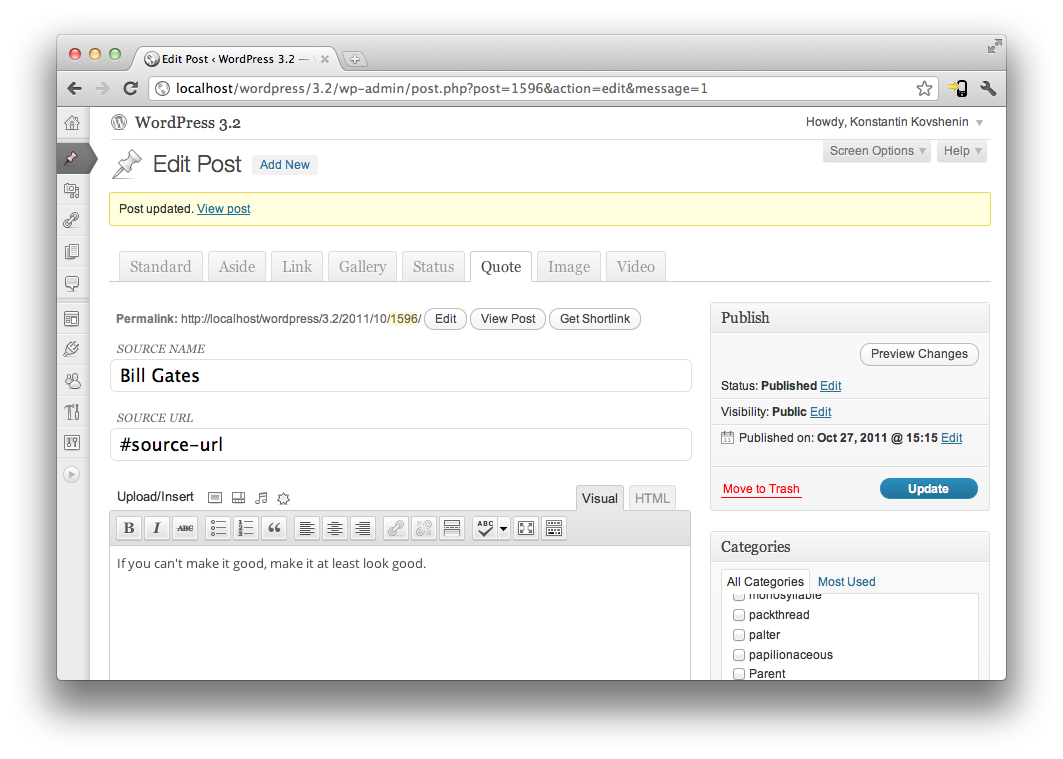Click Add New post button

tap(285, 165)
